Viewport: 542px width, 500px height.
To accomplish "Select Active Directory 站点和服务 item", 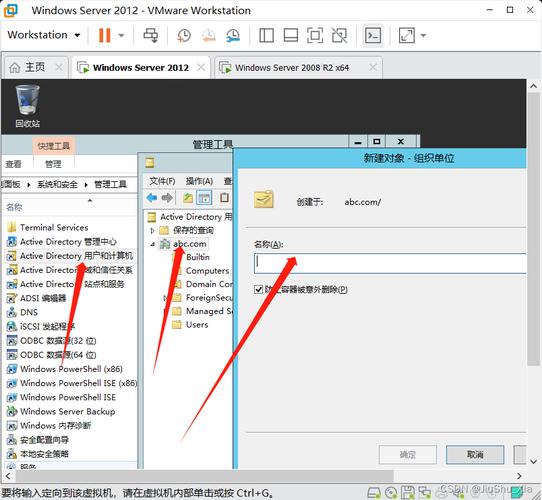I will [66, 284].
